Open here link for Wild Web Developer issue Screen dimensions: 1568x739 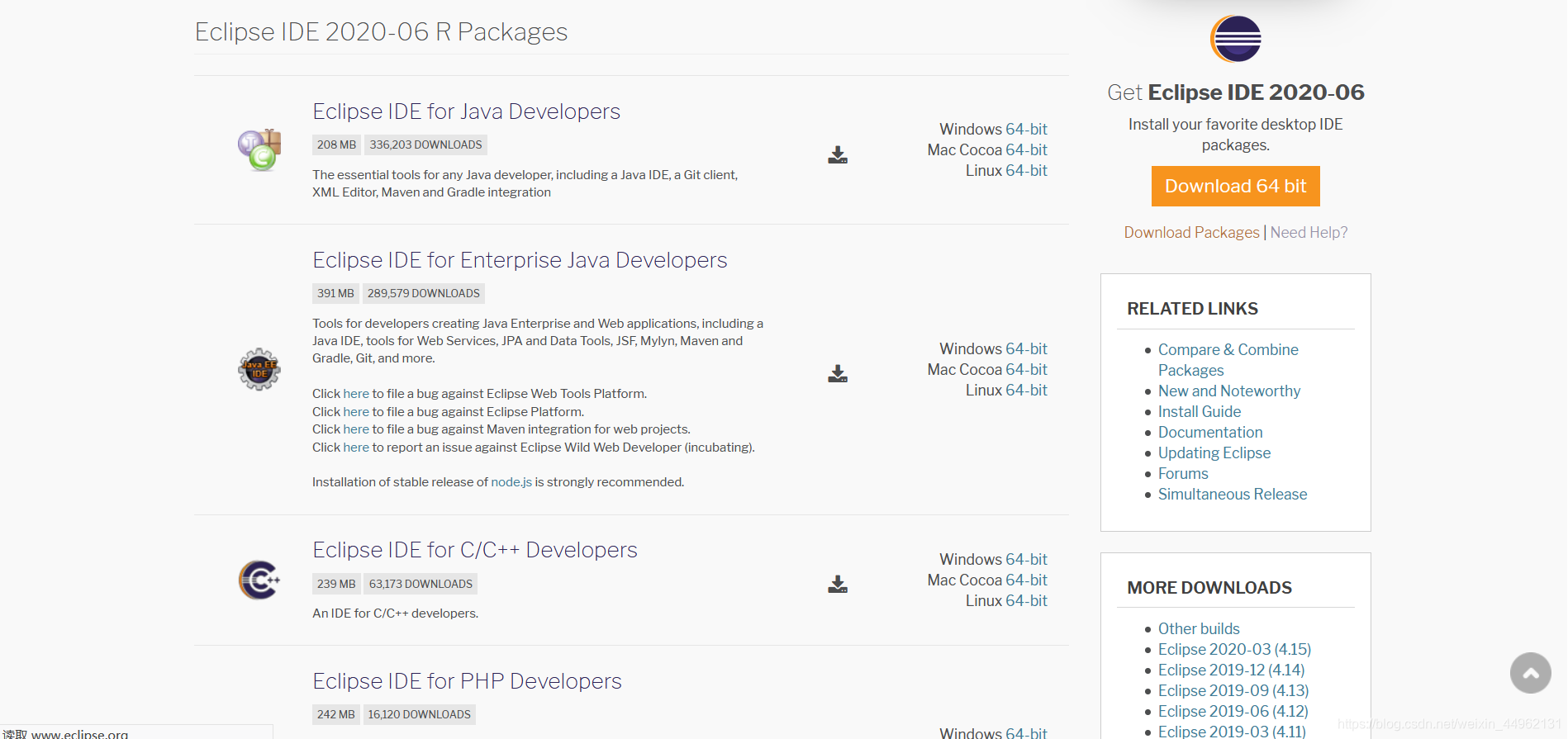[x=356, y=448]
